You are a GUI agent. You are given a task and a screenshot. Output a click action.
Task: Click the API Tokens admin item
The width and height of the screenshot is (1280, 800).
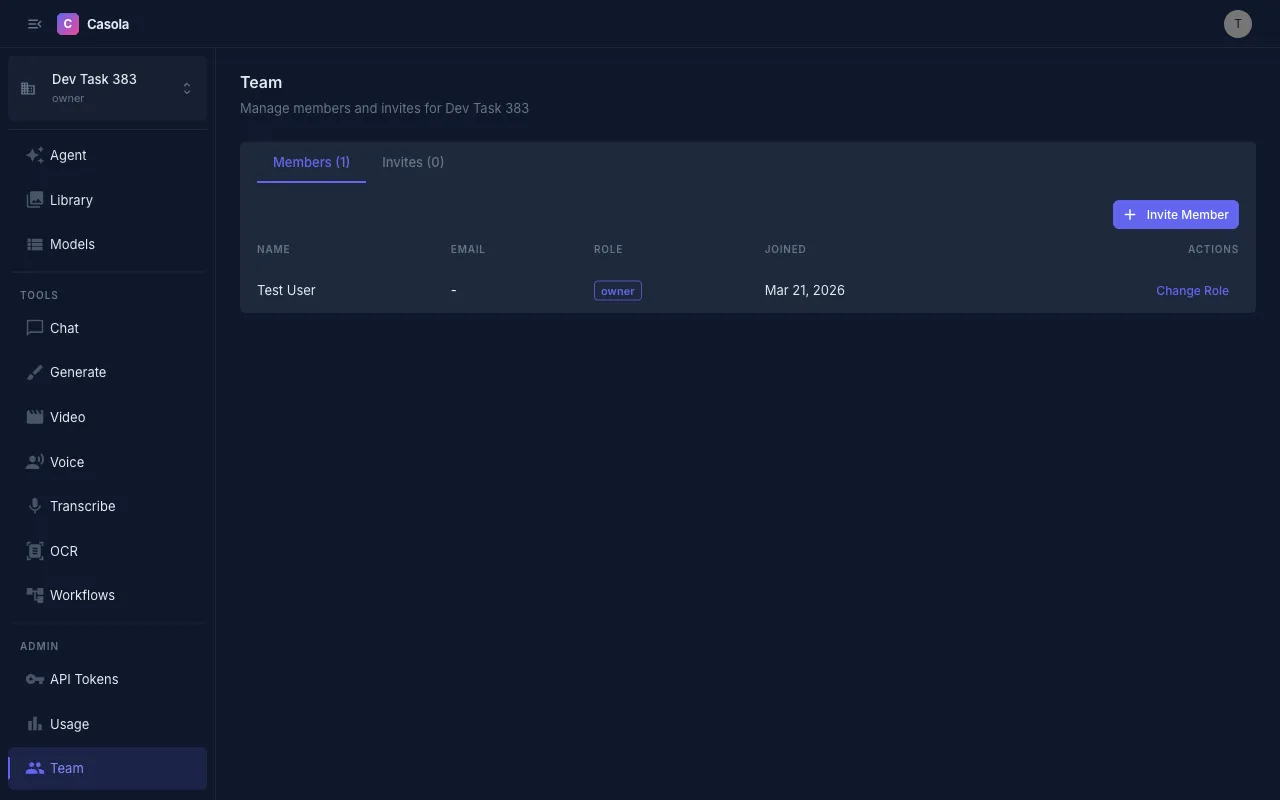click(84, 679)
